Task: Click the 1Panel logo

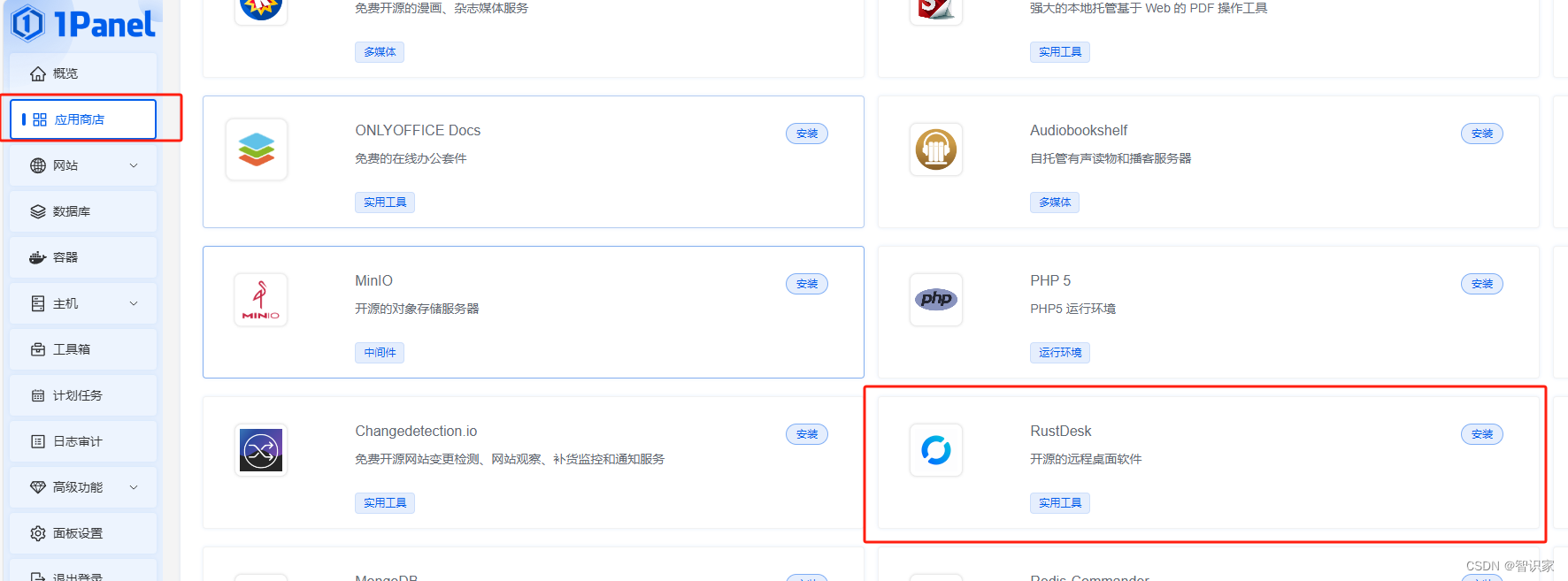Action: tap(82, 24)
